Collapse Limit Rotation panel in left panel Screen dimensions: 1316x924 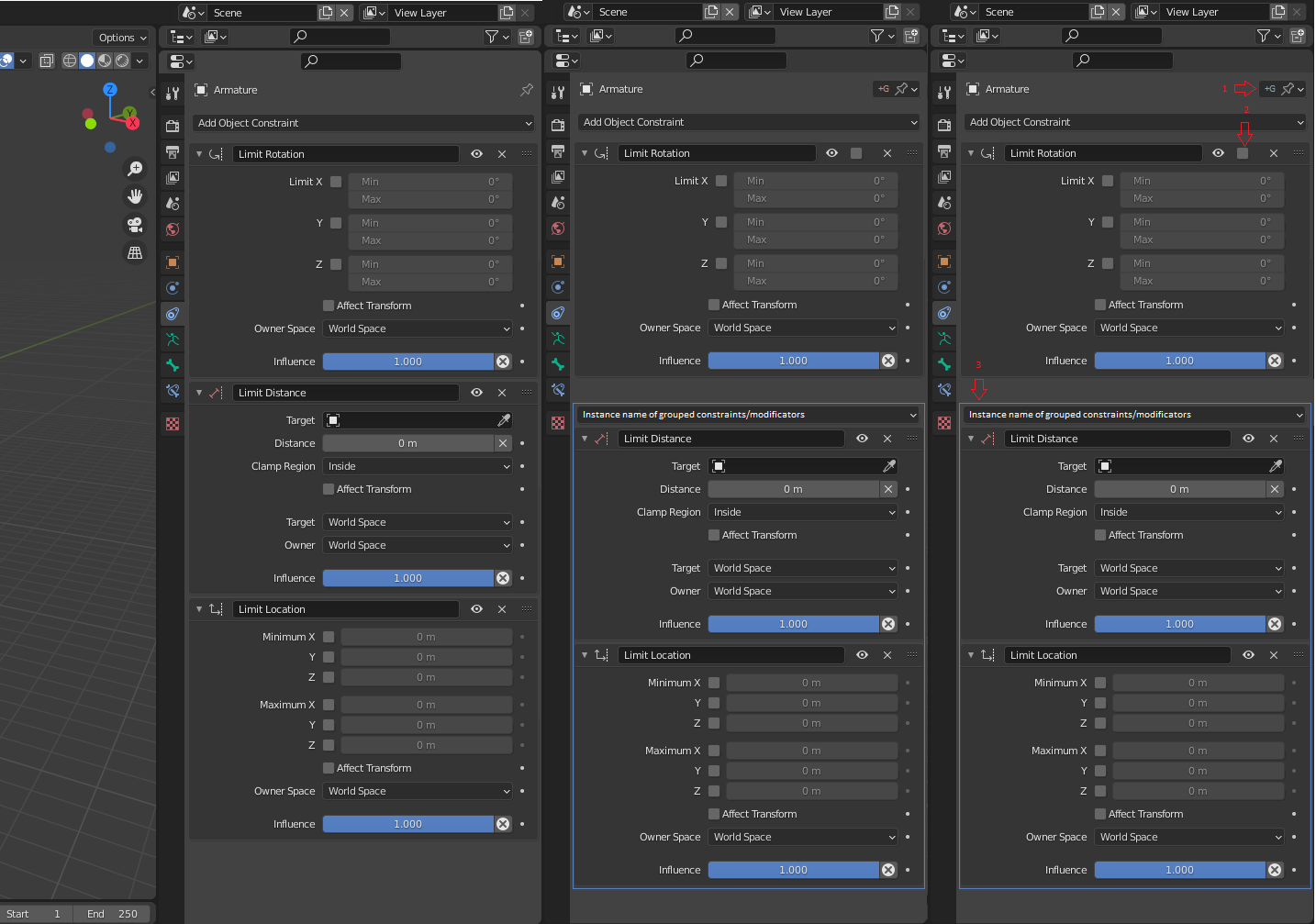click(199, 154)
